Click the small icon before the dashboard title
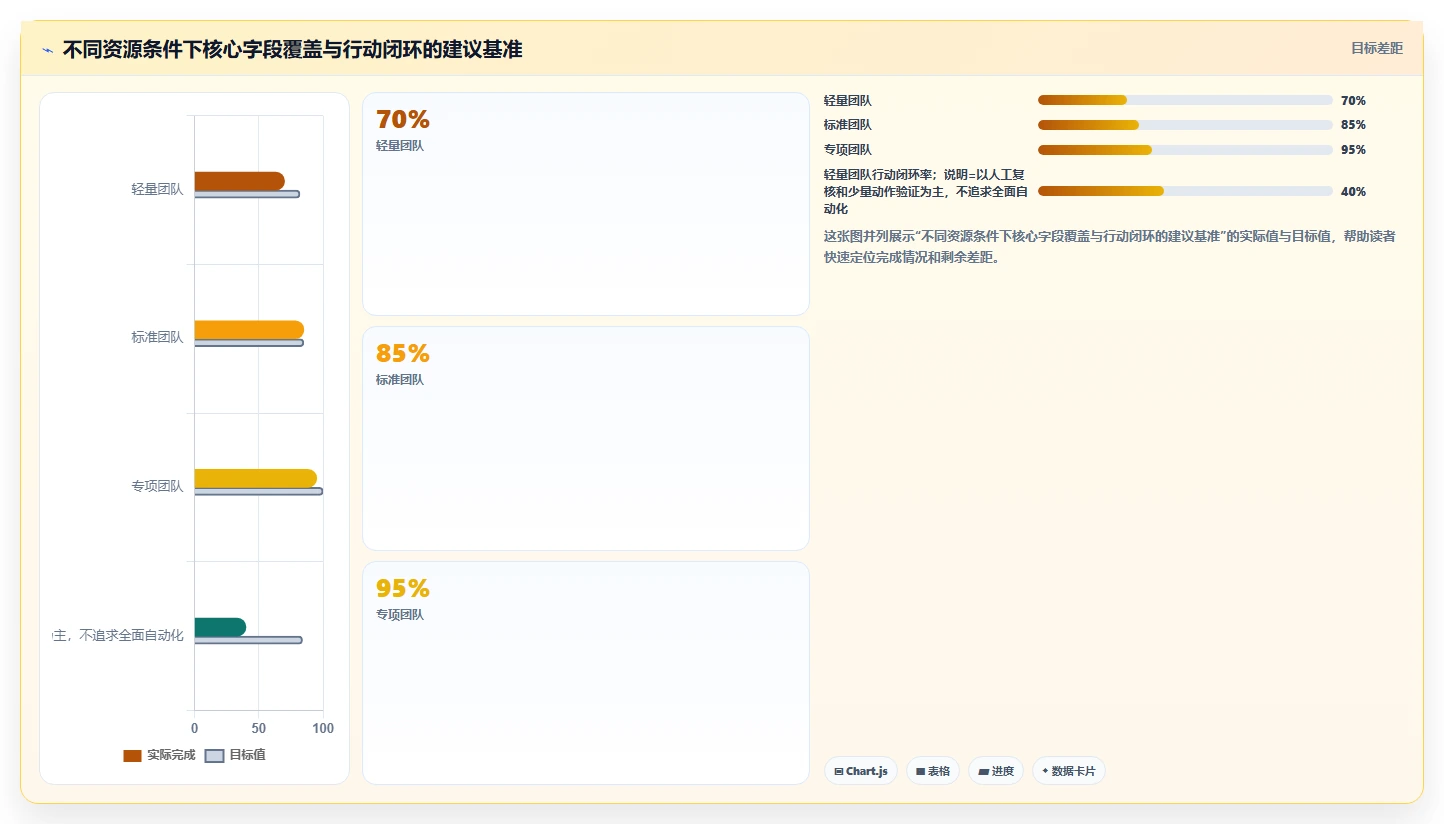The height and width of the screenshot is (824, 1444). 47,49
